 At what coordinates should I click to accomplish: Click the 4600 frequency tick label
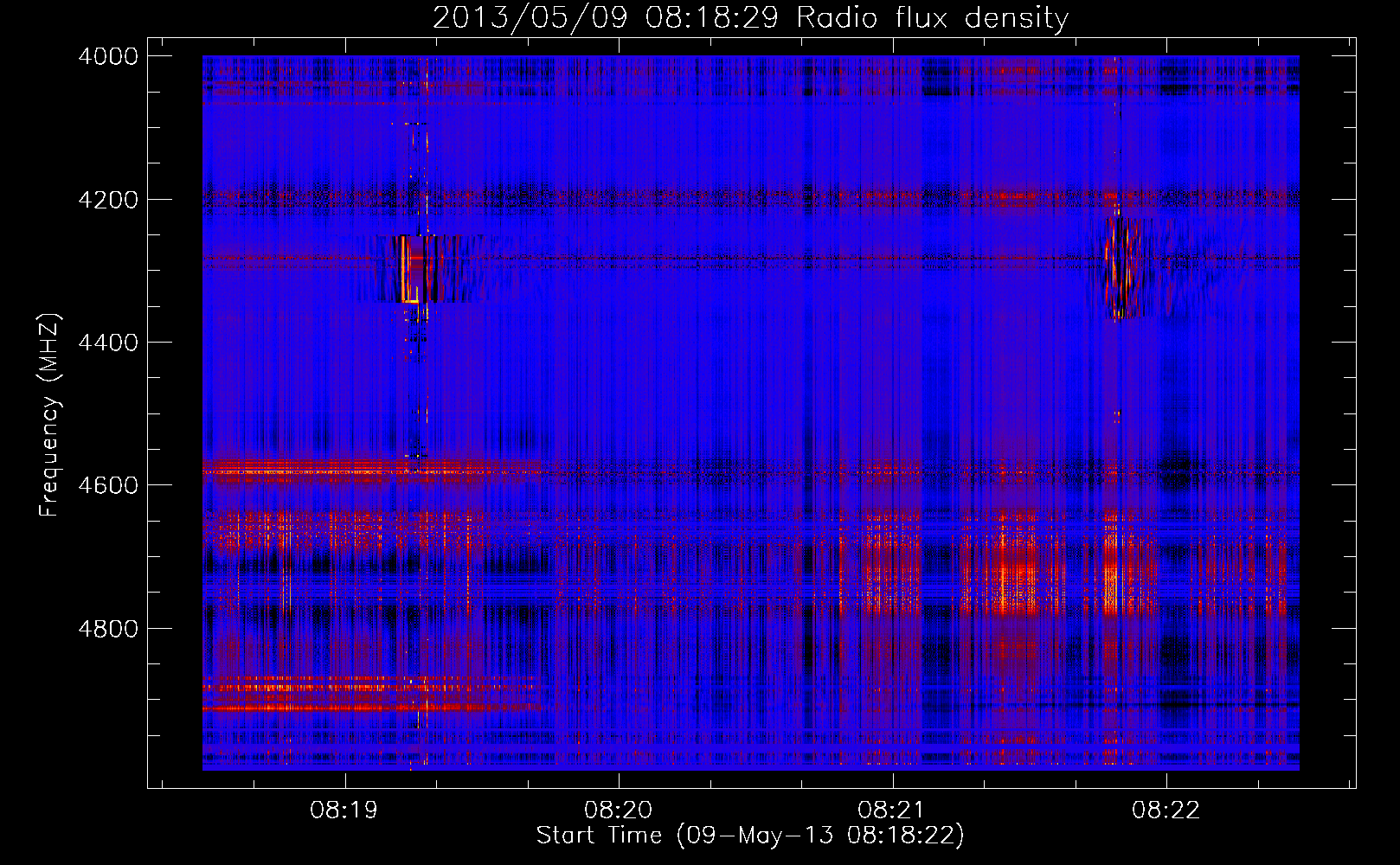coord(107,485)
